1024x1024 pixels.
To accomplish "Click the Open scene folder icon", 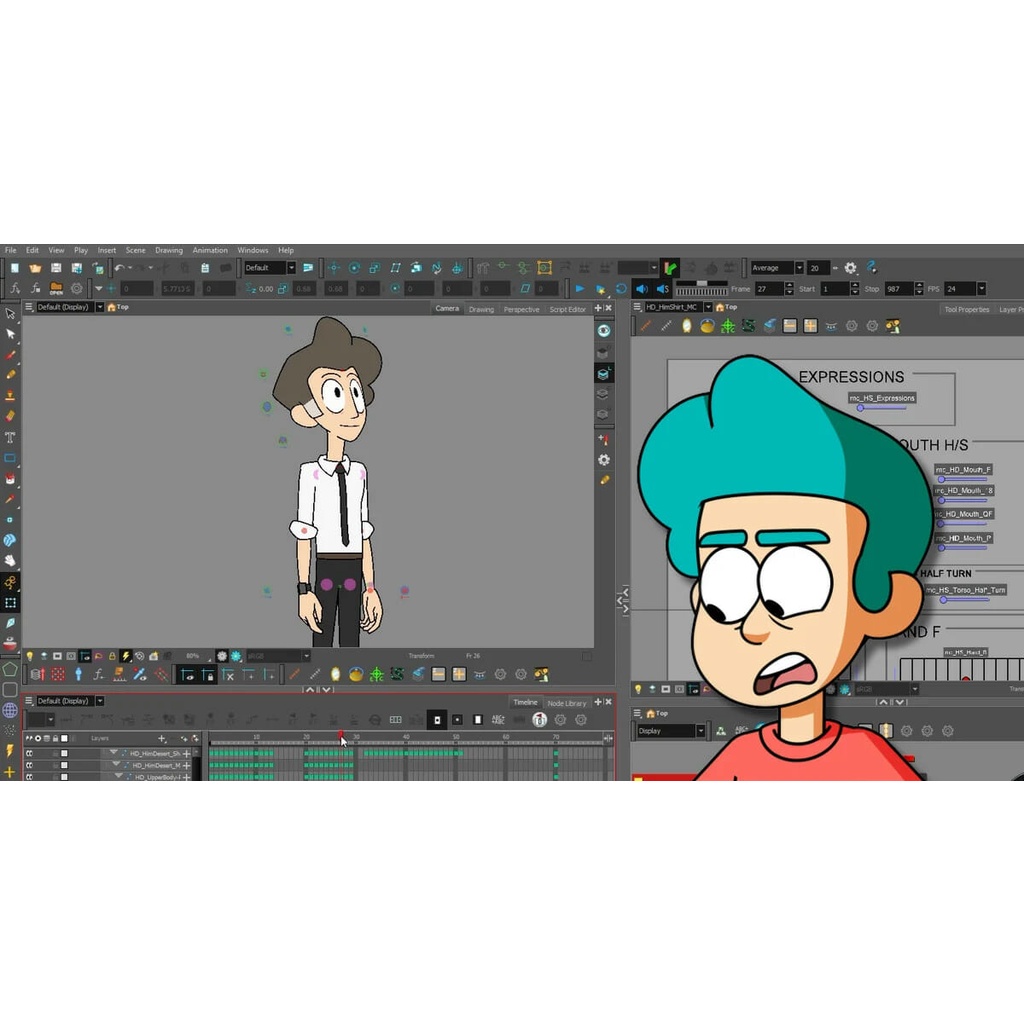I will (35, 268).
